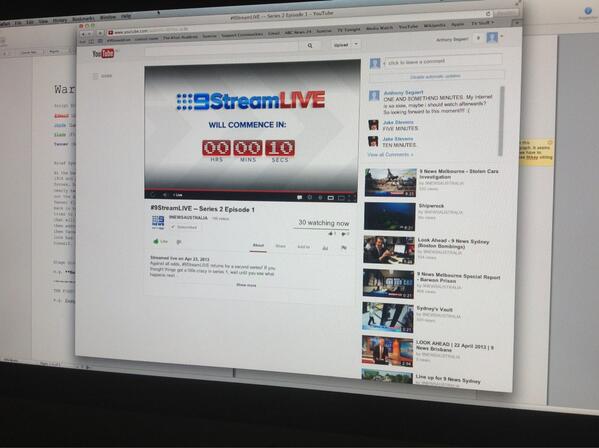Click YouTube bookmark in bookmarks bar
This screenshot has width=599, height=448.
point(408,27)
